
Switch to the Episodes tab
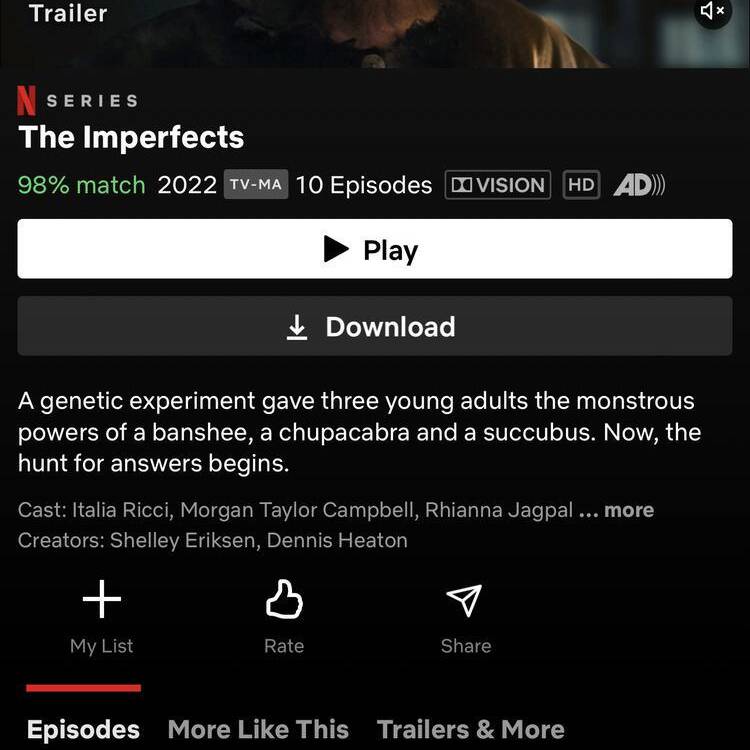click(83, 729)
